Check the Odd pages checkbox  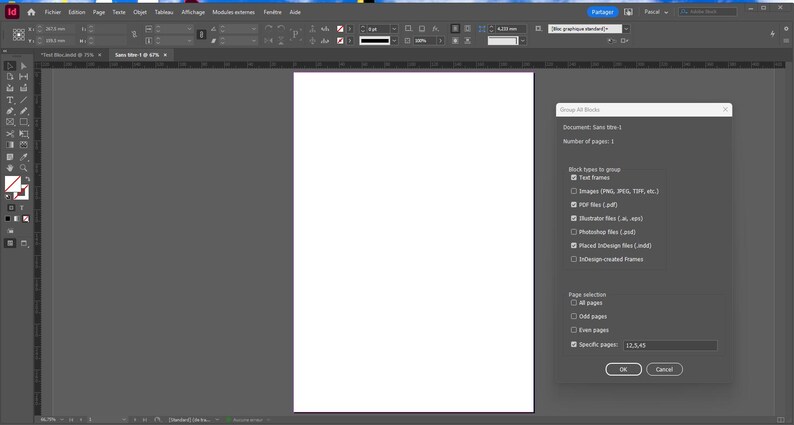pos(574,316)
